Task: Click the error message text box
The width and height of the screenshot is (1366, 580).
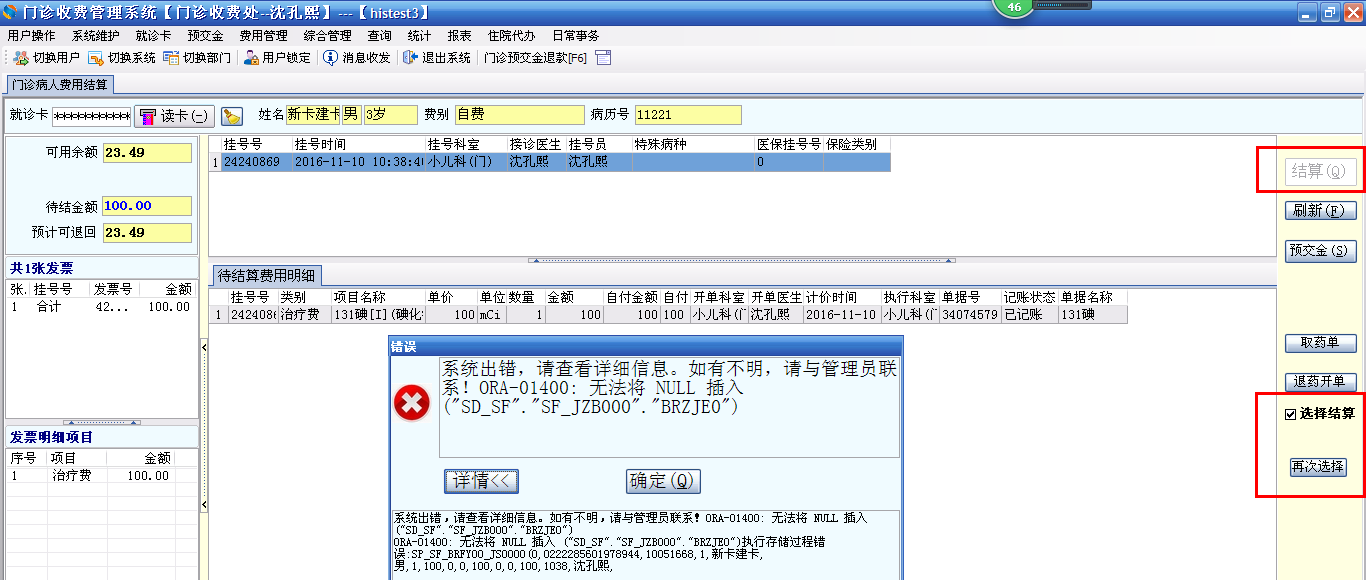Action: click(x=669, y=406)
